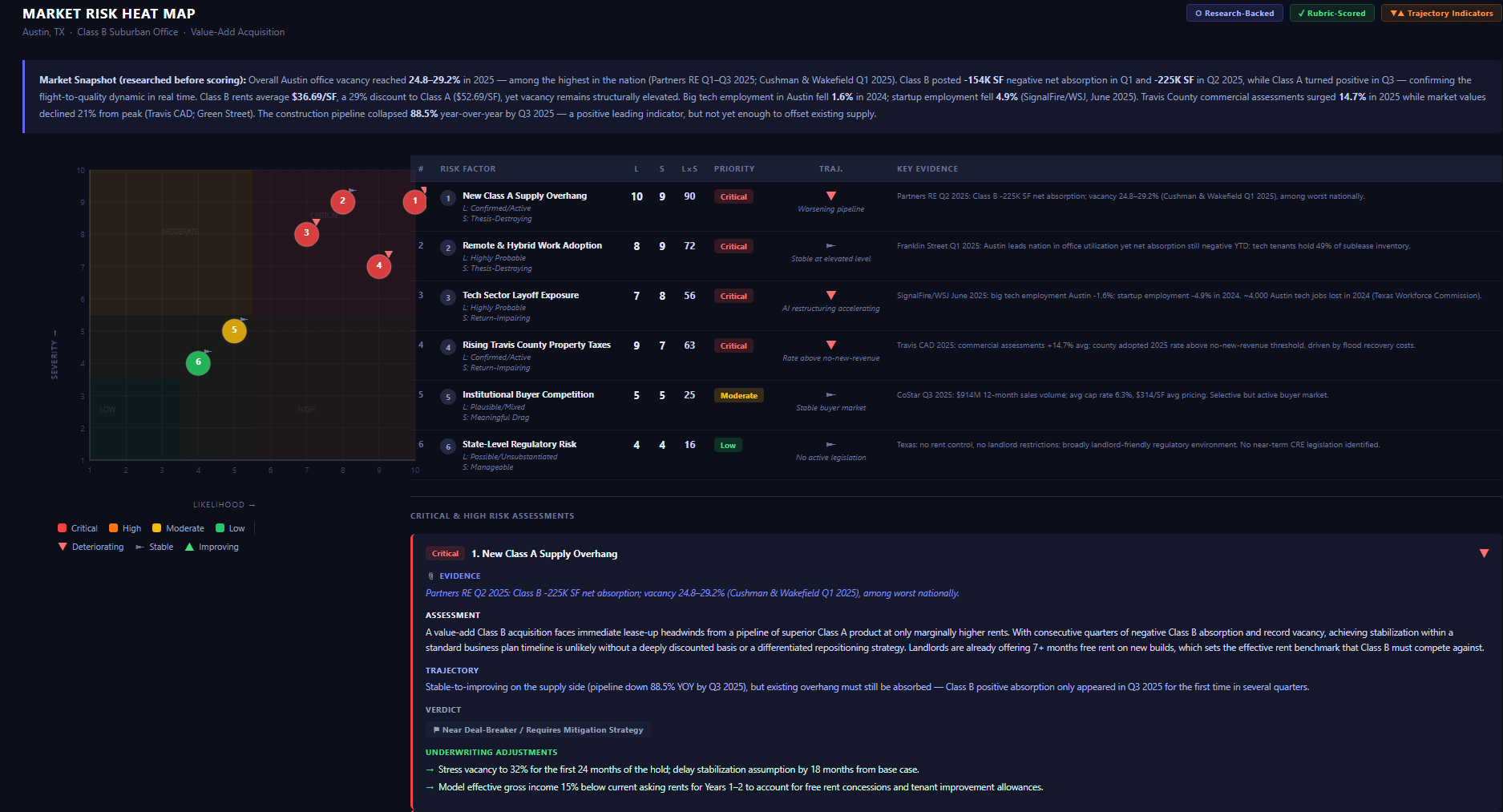Click the Risk Factor column header
The height and width of the screenshot is (812, 1503).
point(467,169)
